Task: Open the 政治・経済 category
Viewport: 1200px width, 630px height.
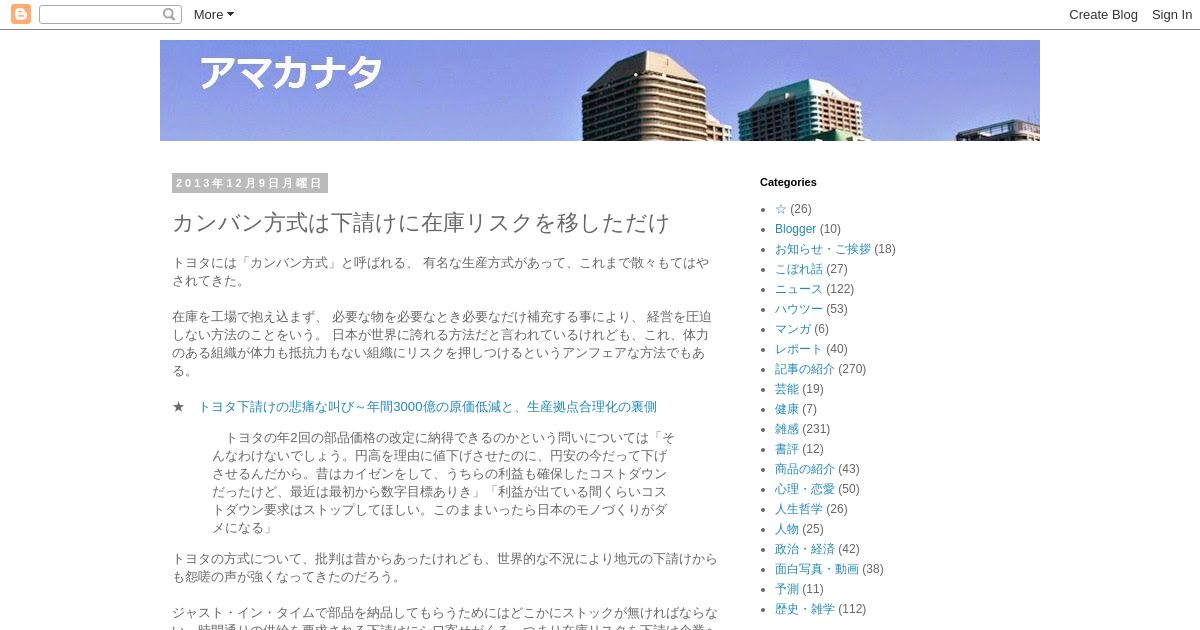Action: click(805, 549)
